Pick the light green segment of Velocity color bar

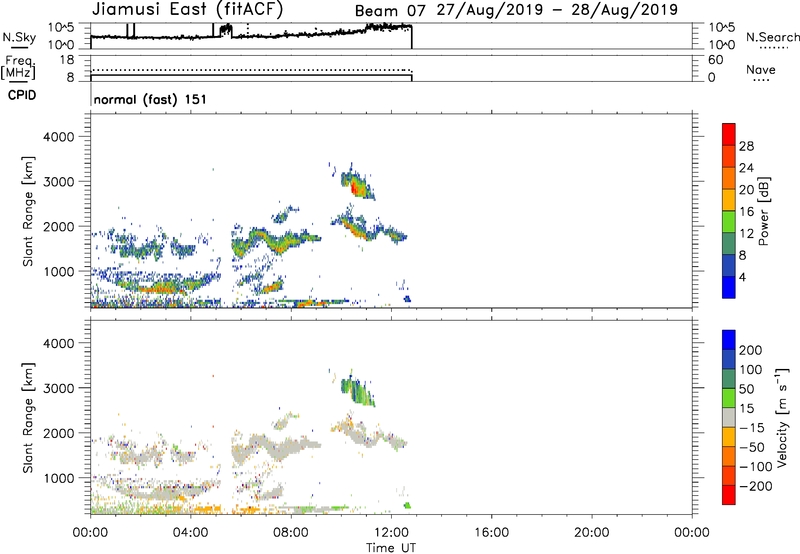coord(729,398)
